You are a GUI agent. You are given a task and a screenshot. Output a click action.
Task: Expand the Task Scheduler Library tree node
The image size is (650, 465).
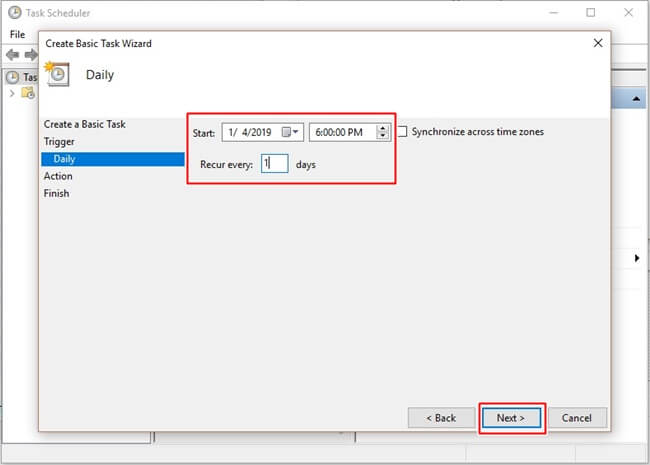click(x=12, y=93)
